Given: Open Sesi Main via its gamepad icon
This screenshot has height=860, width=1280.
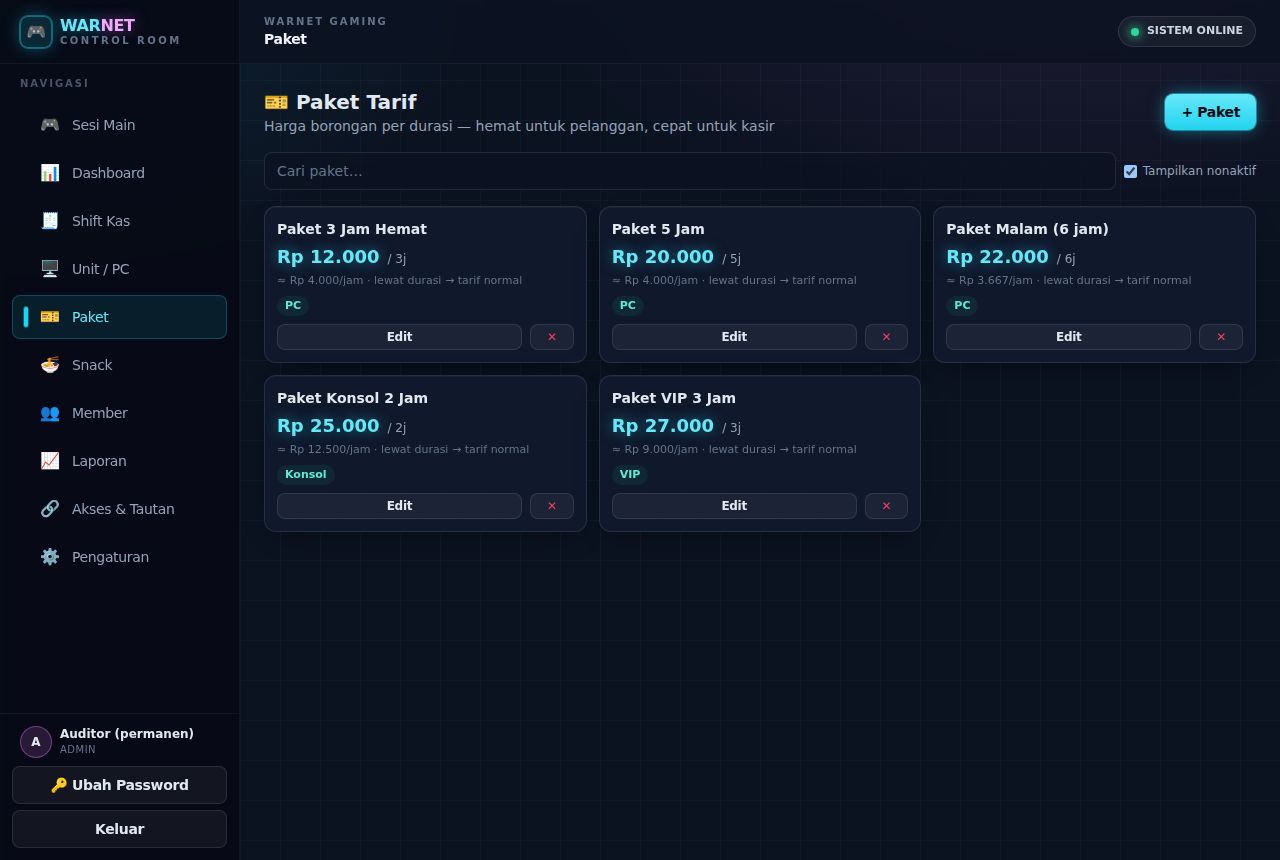Looking at the screenshot, I should [50, 125].
